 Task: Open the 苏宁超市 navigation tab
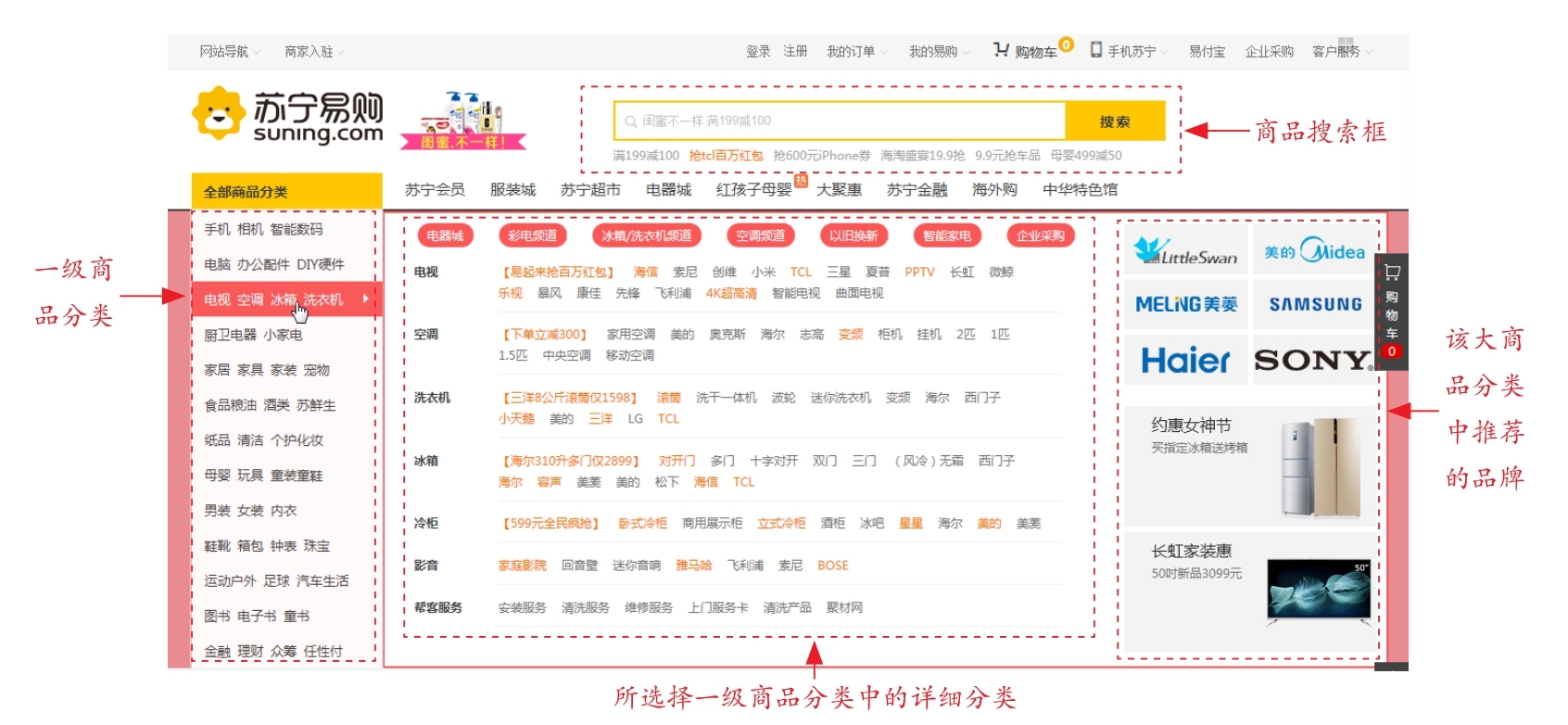590,190
